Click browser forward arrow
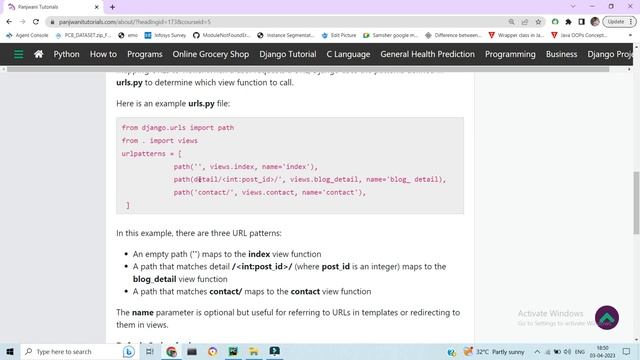 click(22, 22)
